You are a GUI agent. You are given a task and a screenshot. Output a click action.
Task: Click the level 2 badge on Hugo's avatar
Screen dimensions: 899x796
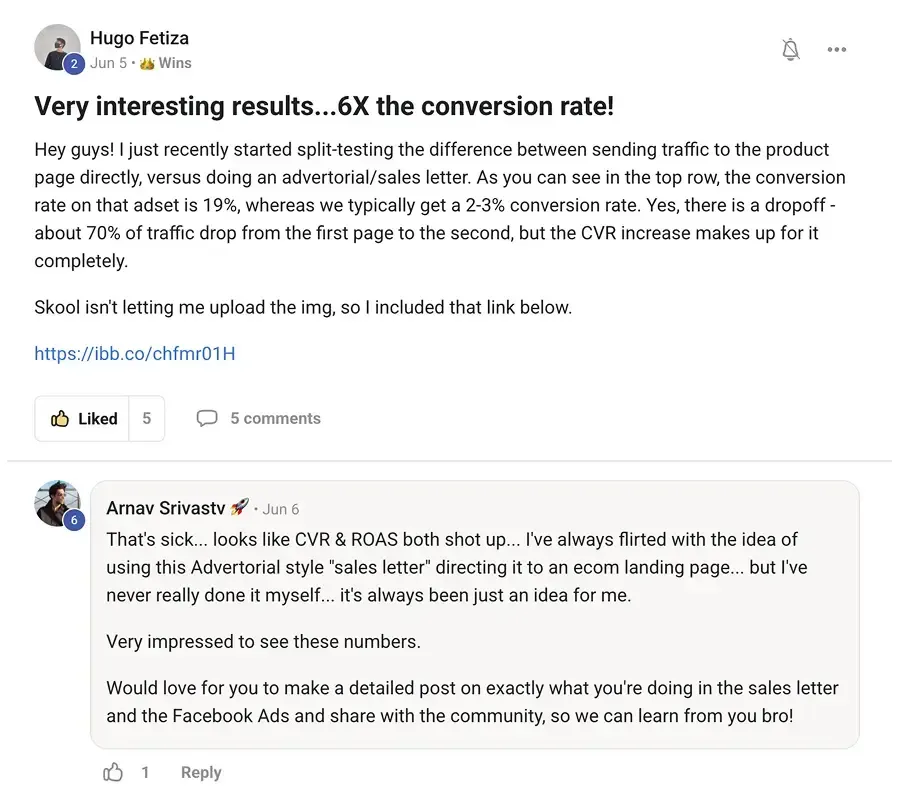(73, 65)
